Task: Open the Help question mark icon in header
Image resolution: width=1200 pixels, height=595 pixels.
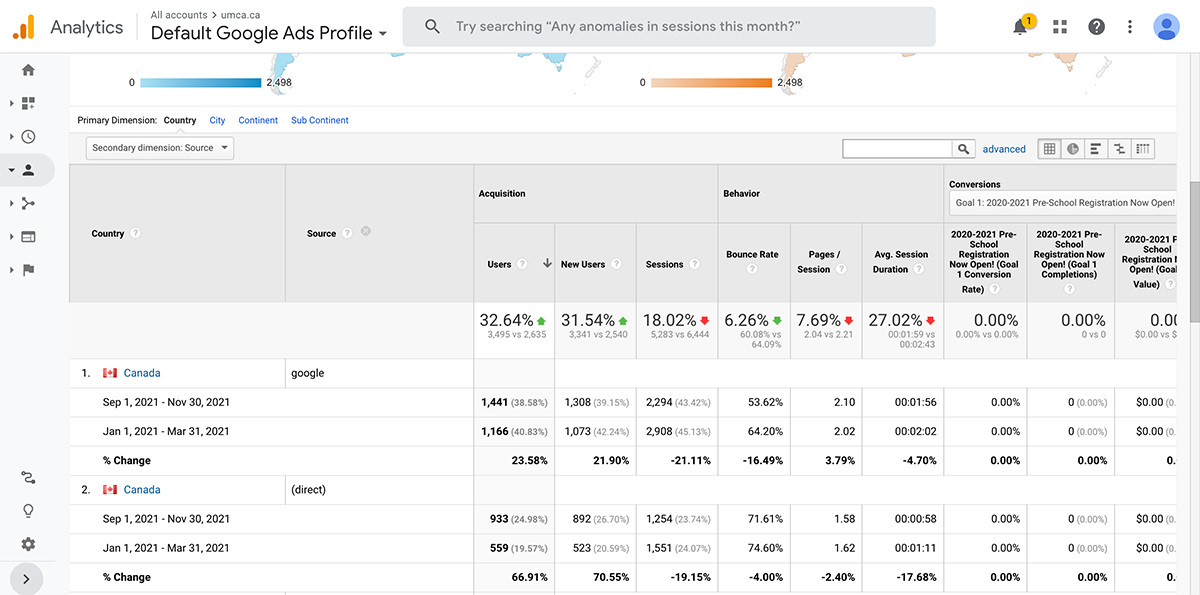Action: pyautogui.click(x=1097, y=27)
